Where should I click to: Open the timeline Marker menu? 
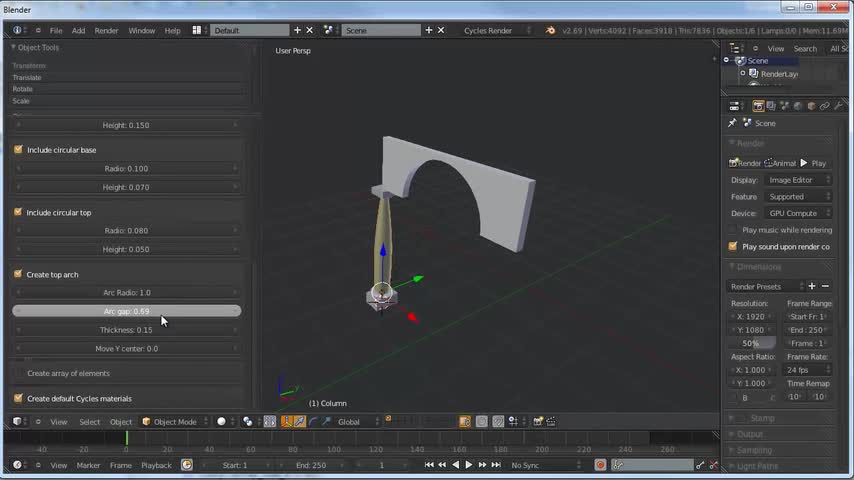click(88, 465)
